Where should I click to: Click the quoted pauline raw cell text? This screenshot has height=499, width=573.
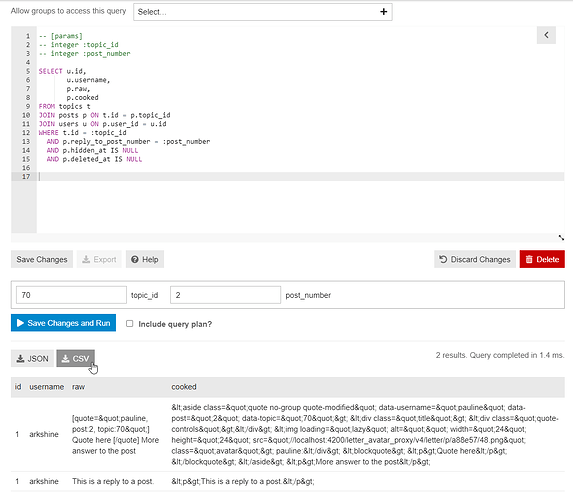point(115,434)
